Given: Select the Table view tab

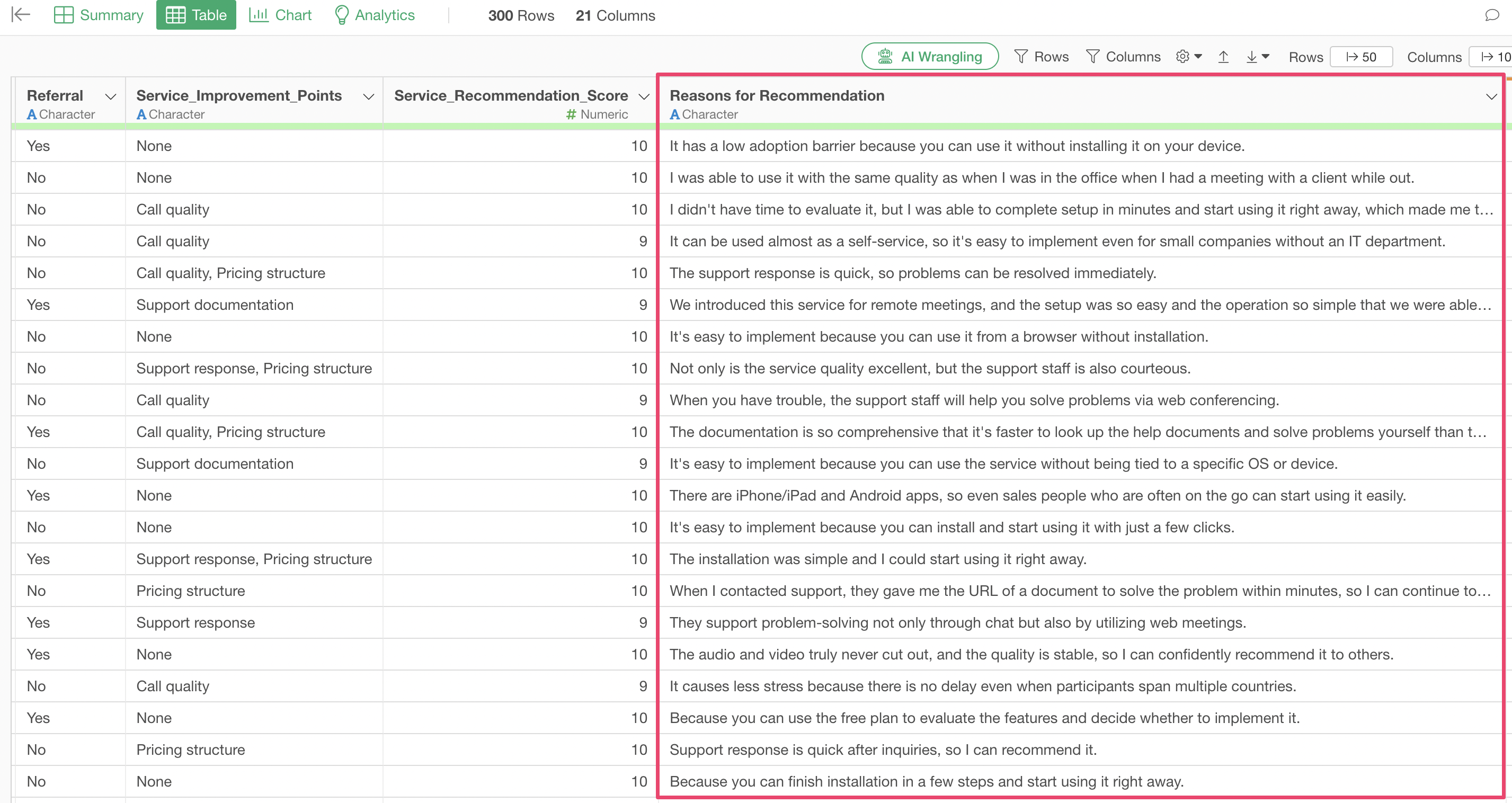Looking at the screenshot, I should coord(196,15).
